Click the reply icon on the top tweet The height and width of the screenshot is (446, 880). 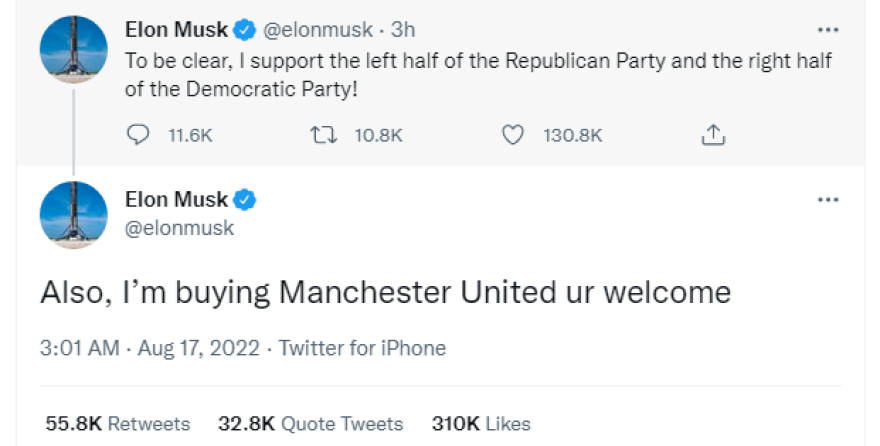(x=138, y=135)
